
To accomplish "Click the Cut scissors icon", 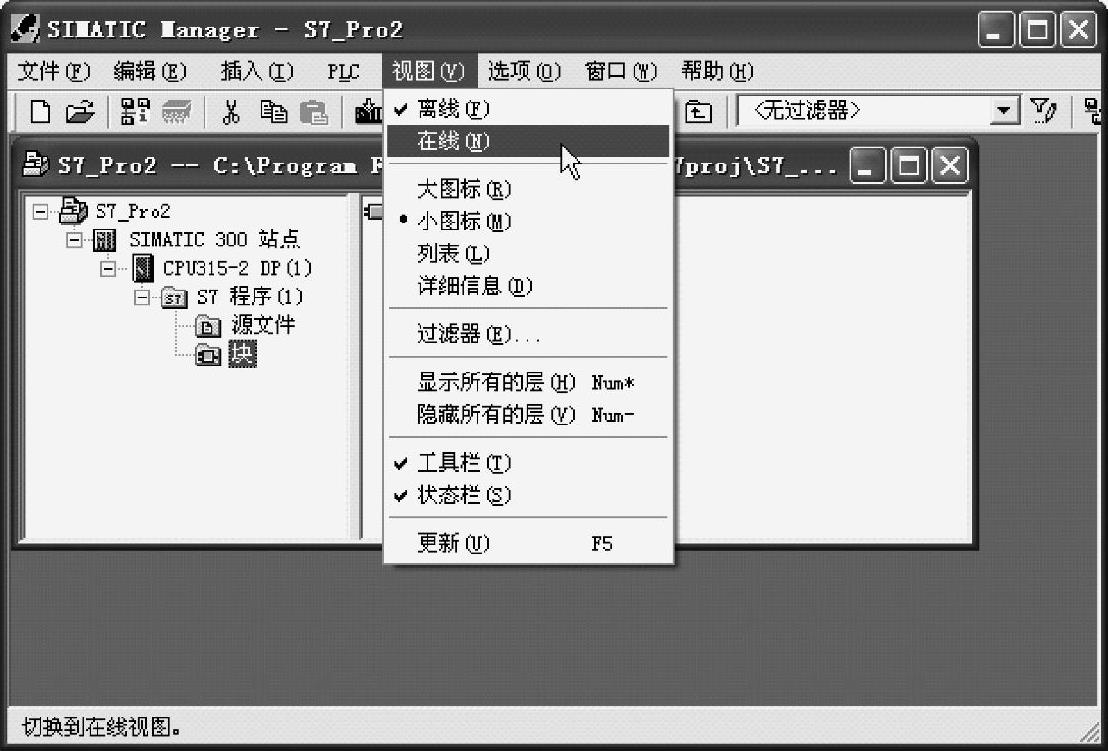I will click(x=230, y=112).
